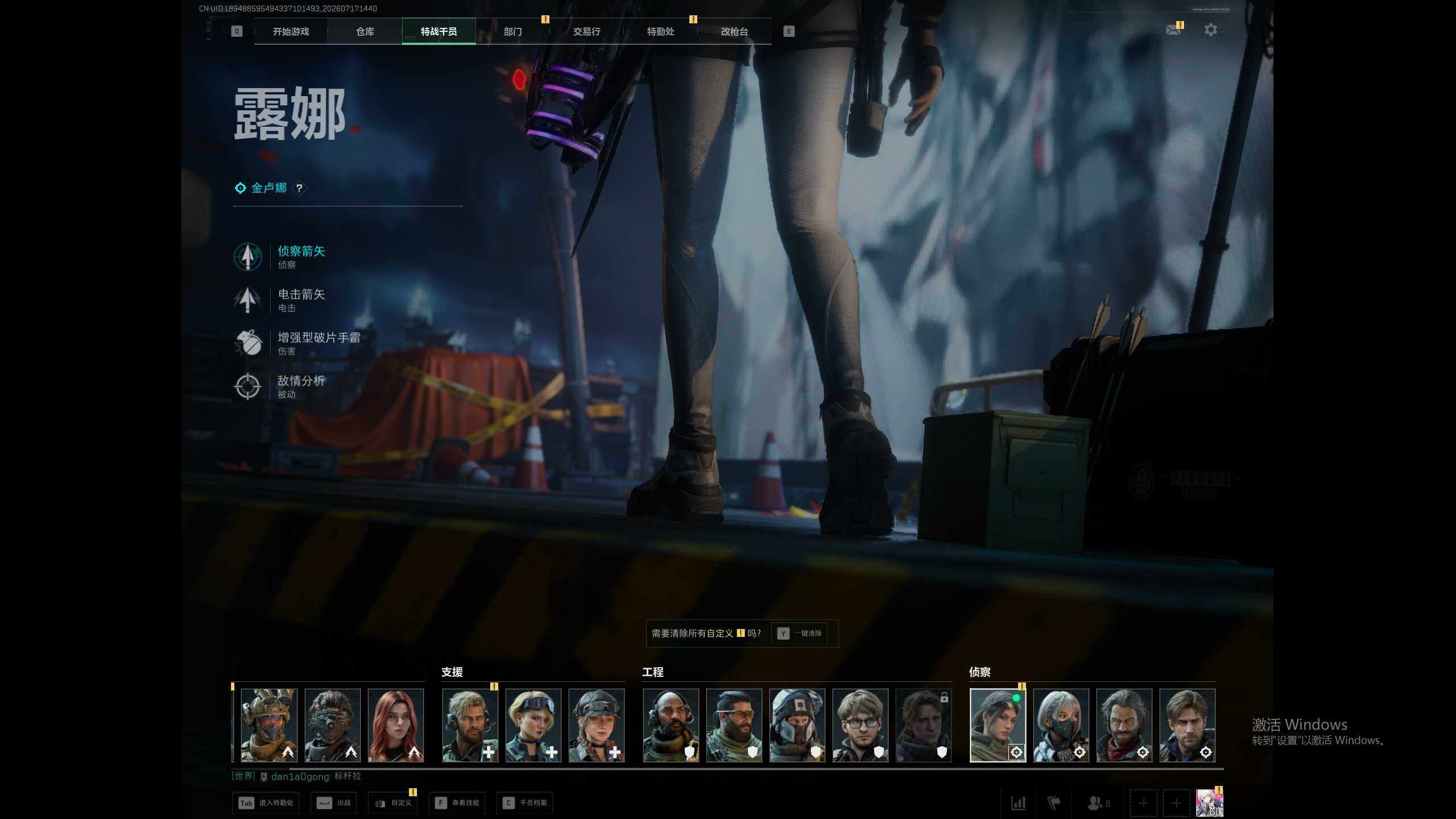Open the 特战干员 tab
Screen dimensions: 1456x819
[439, 31]
